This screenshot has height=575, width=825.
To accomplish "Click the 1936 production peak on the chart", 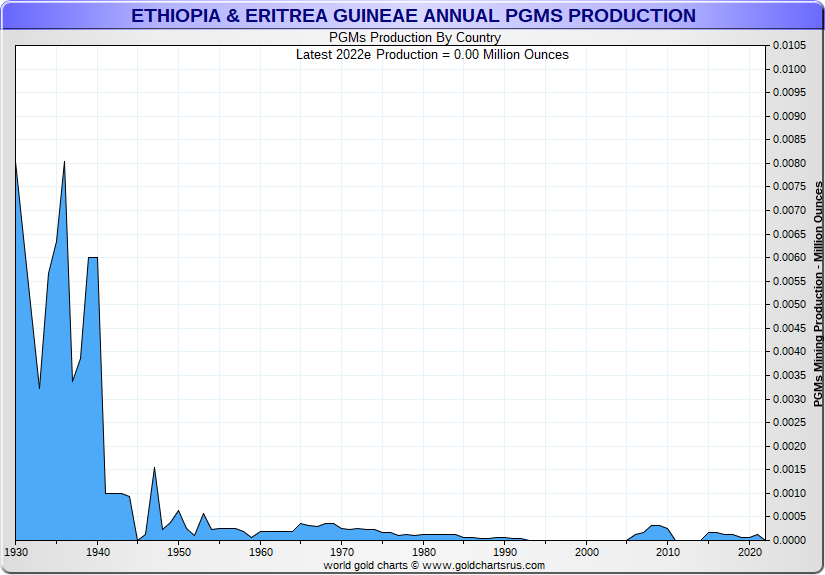I will (64, 162).
